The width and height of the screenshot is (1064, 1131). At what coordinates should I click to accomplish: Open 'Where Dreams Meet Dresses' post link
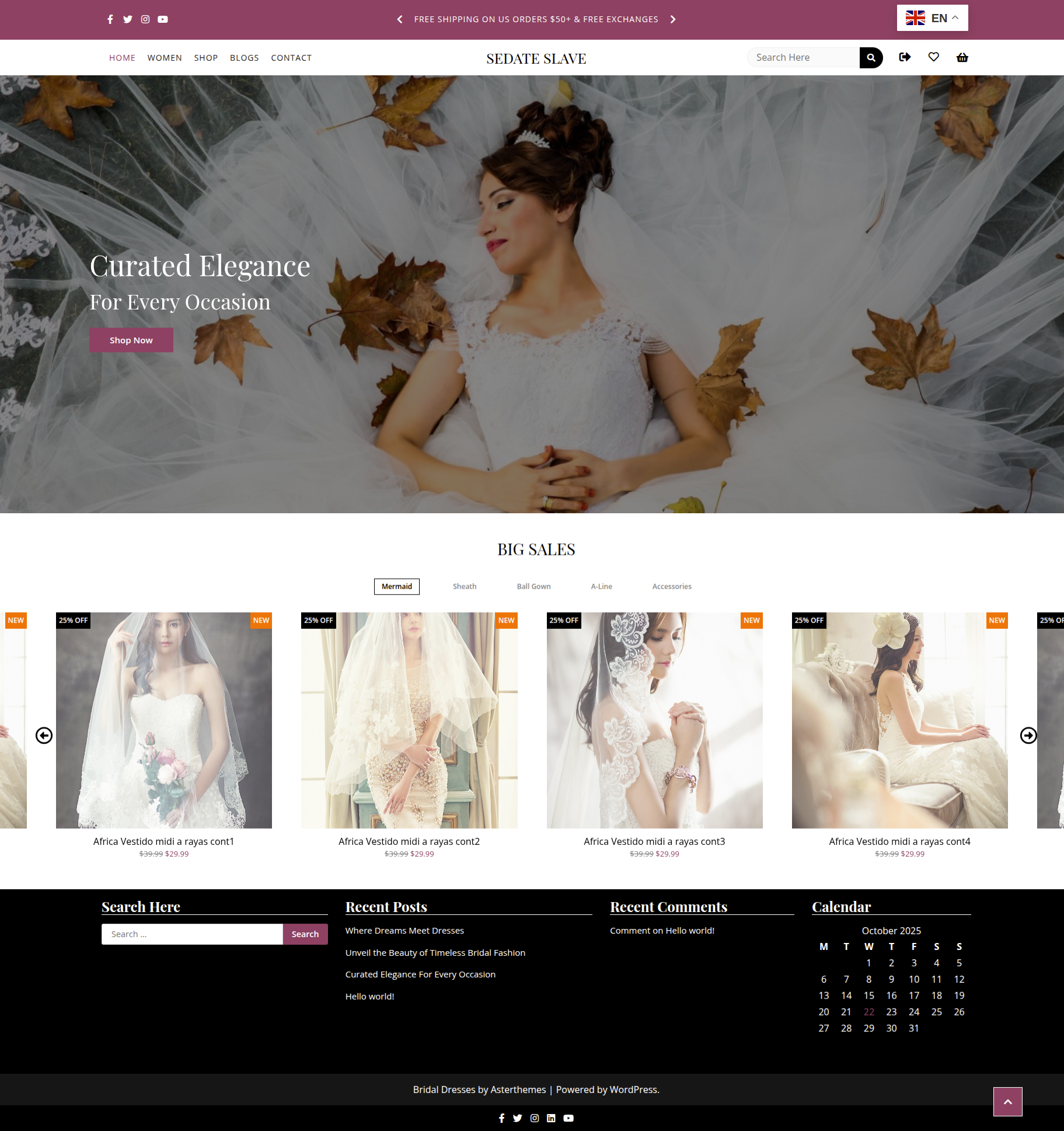point(404,931)
